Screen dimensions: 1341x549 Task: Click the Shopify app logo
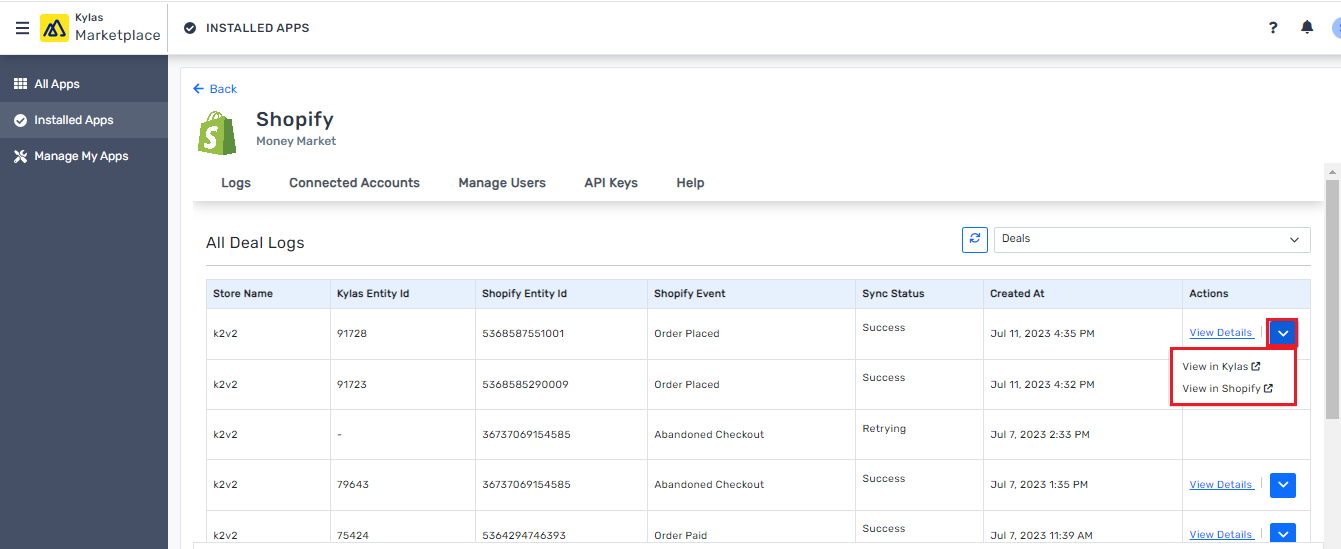[x=218, y=133]
